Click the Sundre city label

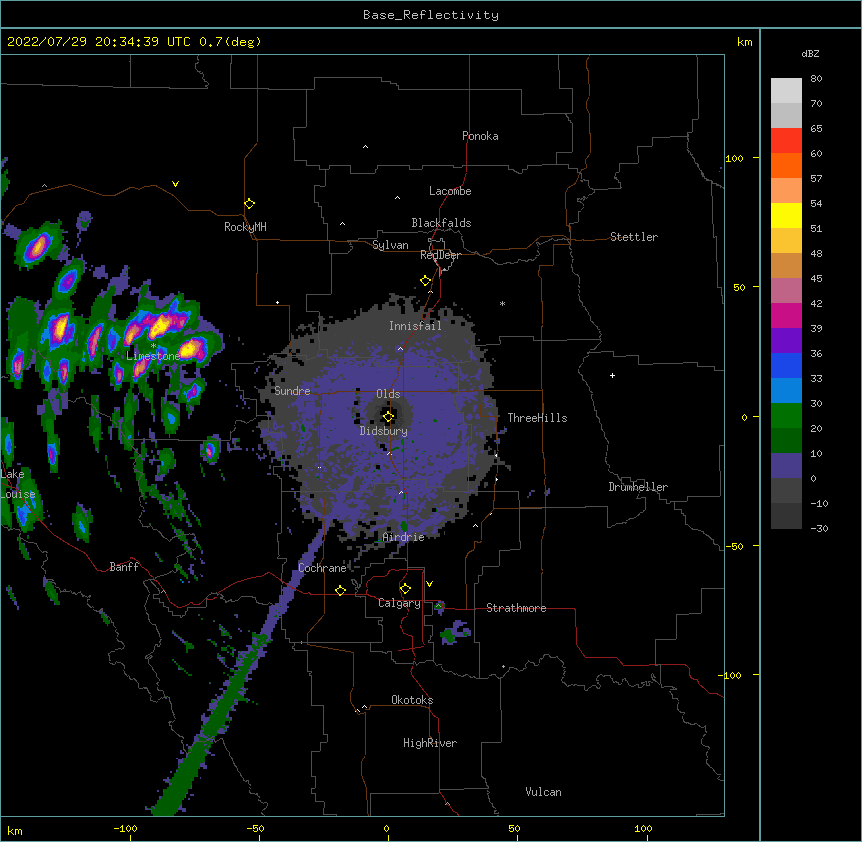[x=292, y=391]
